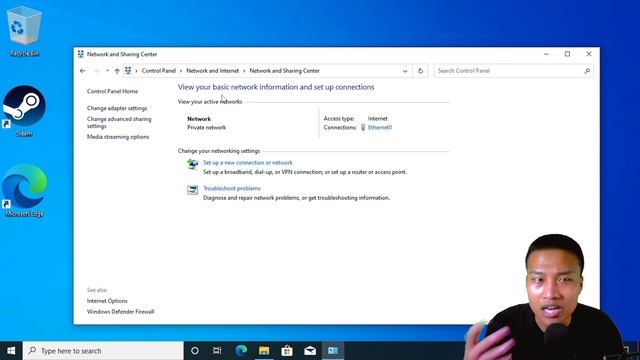Expand the address bar history dropdown
The width and height of the screenshot is (640, 360).
(405, 71)
